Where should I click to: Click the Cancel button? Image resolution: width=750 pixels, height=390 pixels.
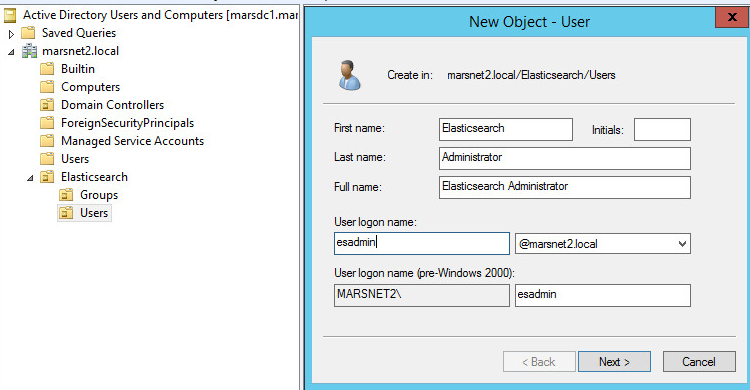(699, 362)
